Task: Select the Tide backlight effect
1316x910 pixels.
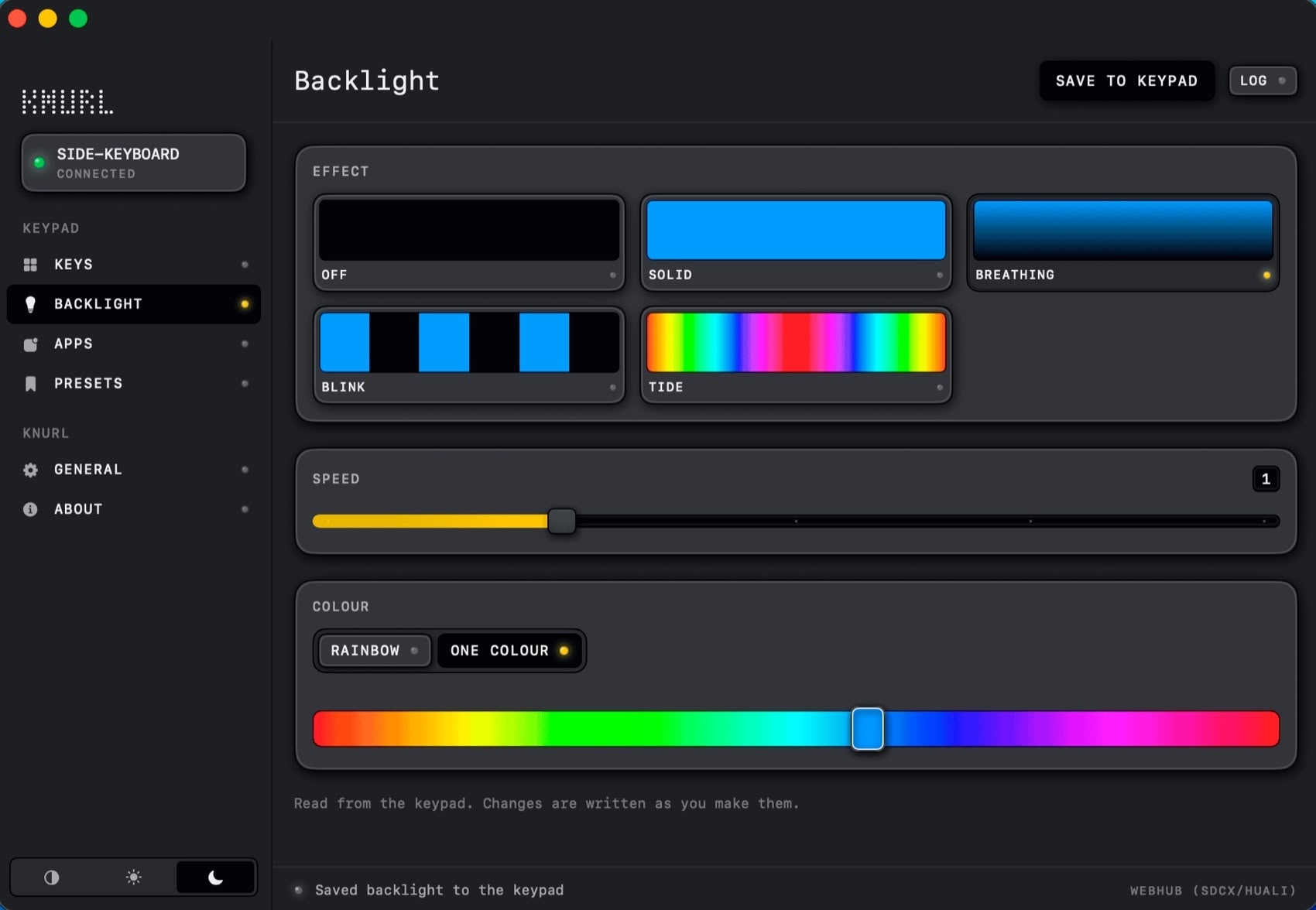Action: [x=796, y=355]
